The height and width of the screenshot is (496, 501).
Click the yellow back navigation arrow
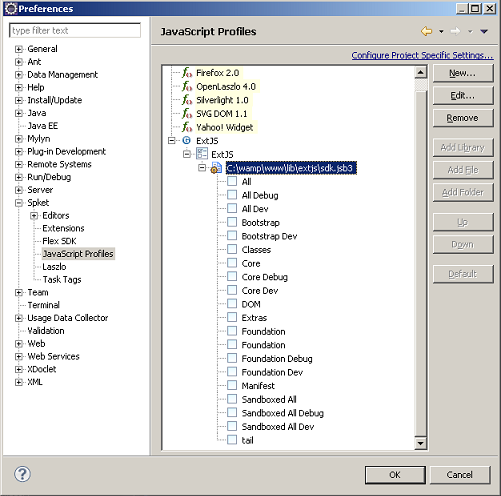coord(426,31)
